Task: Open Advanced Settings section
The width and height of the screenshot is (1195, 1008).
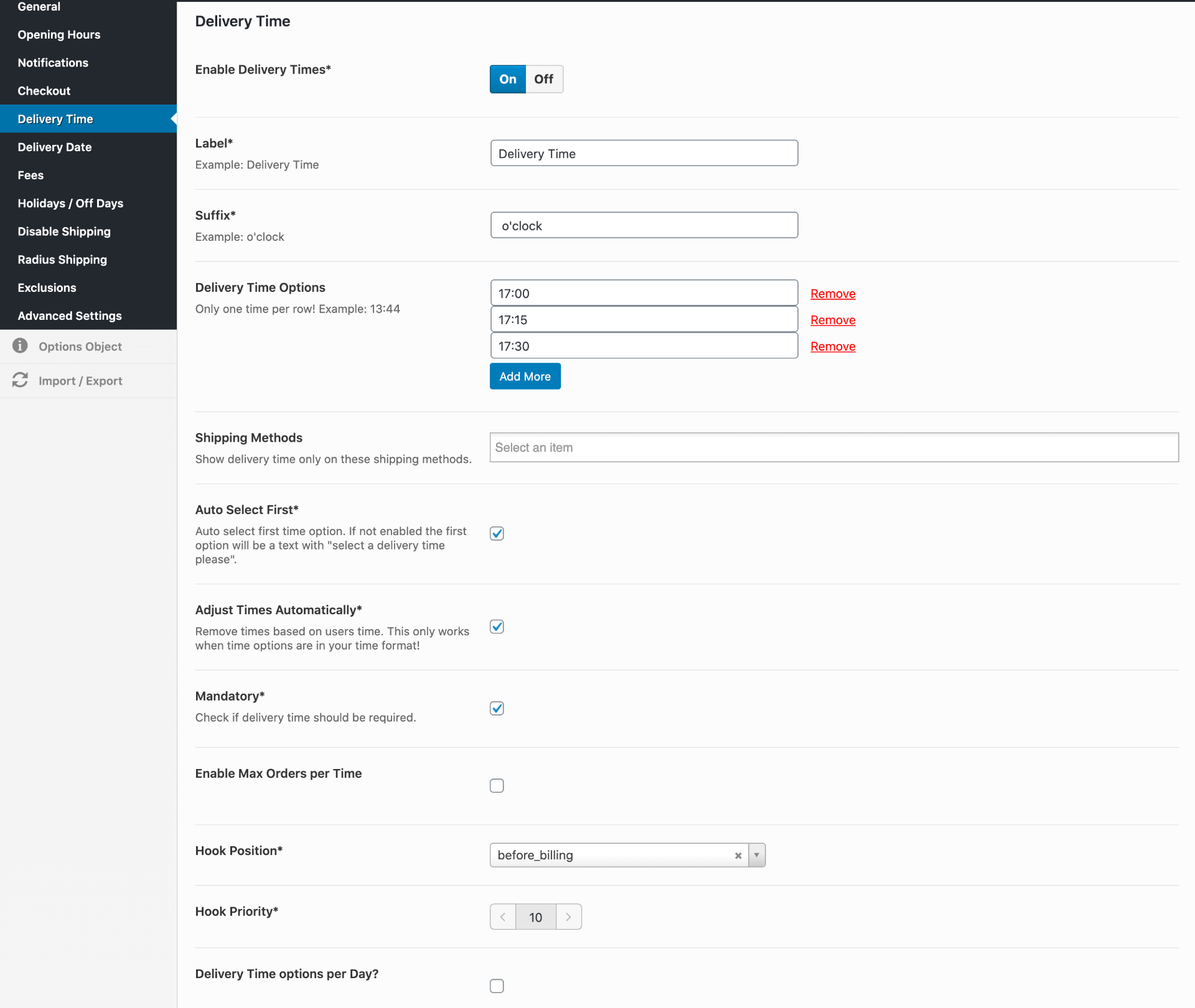Action: (88, 315)
